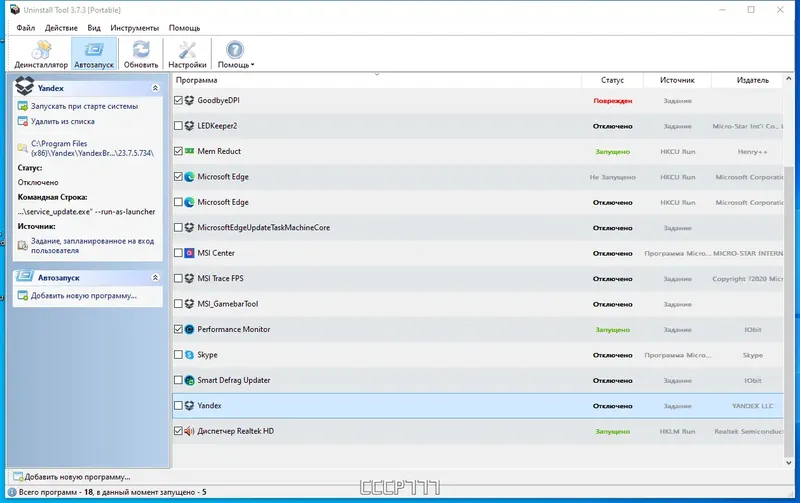
Task: Click the Smart Defrag Updater icon
Action: 189,381
